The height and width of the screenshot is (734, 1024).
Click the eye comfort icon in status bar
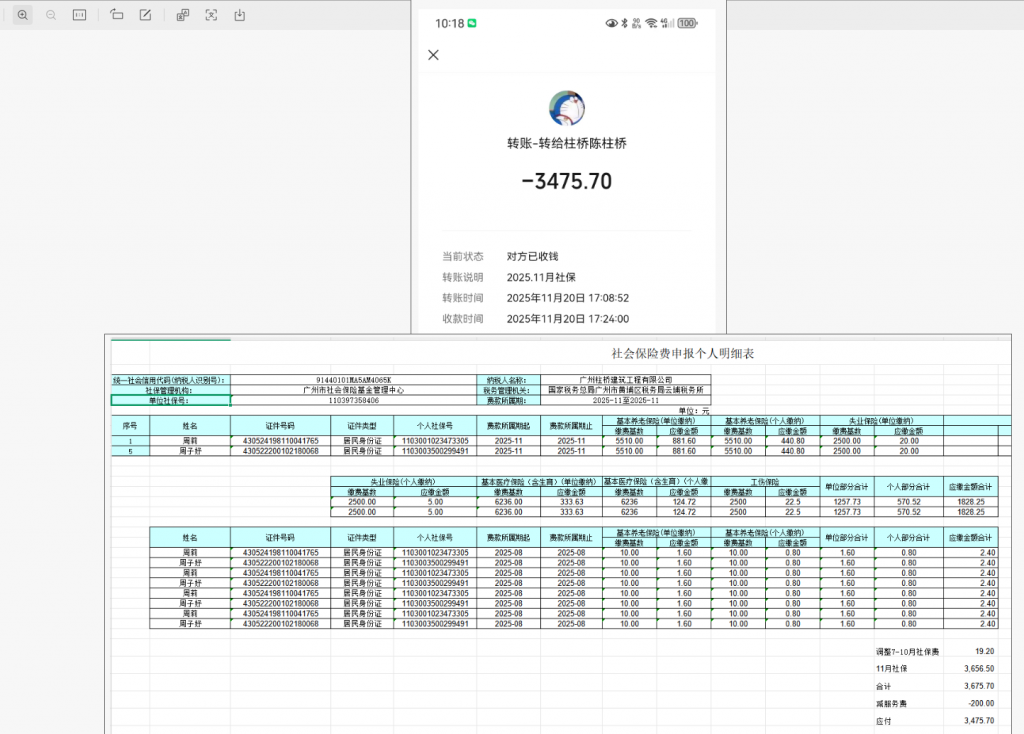click(x=612, y=23)
